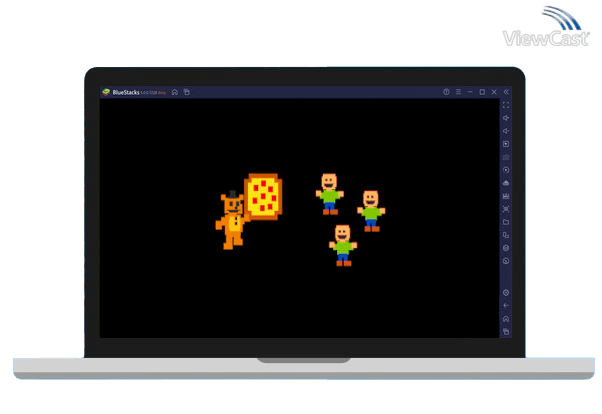Maximize the BlueStacks window
Image resolution: width=602 pixels, height=414 pixels.
[x=482, y=92]
